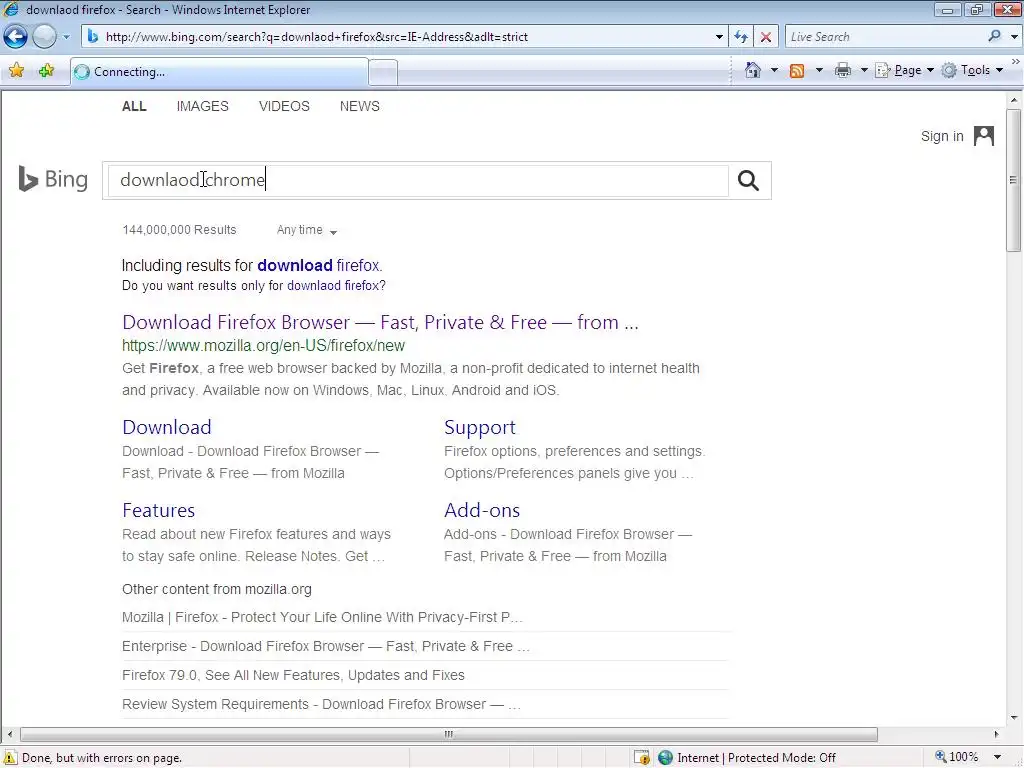Switch to Bing NEWS tab

359,106
